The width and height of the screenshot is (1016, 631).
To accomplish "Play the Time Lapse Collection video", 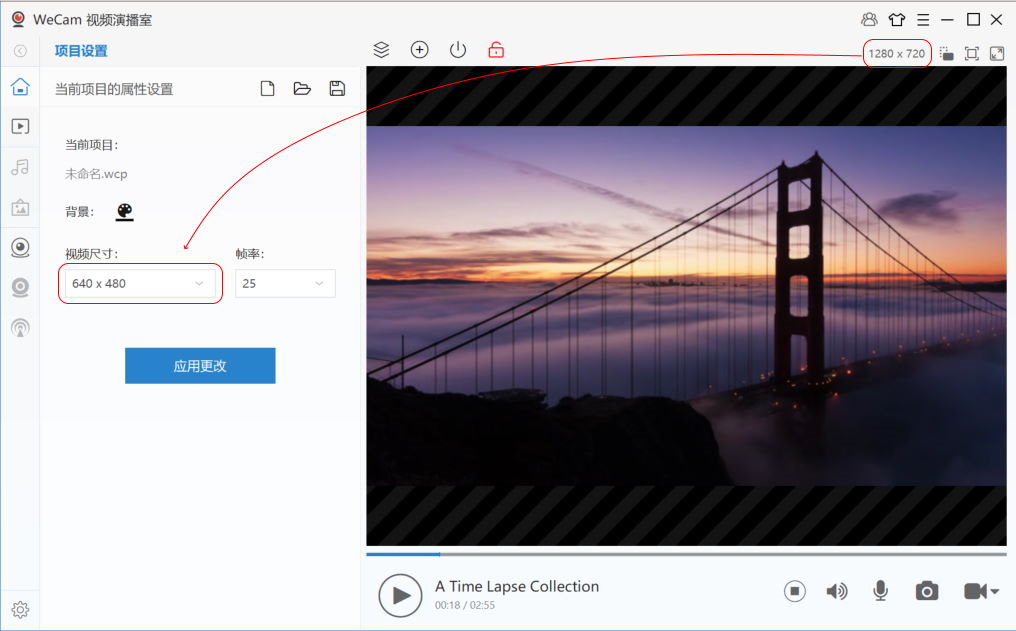I will [x=400, y=595].
